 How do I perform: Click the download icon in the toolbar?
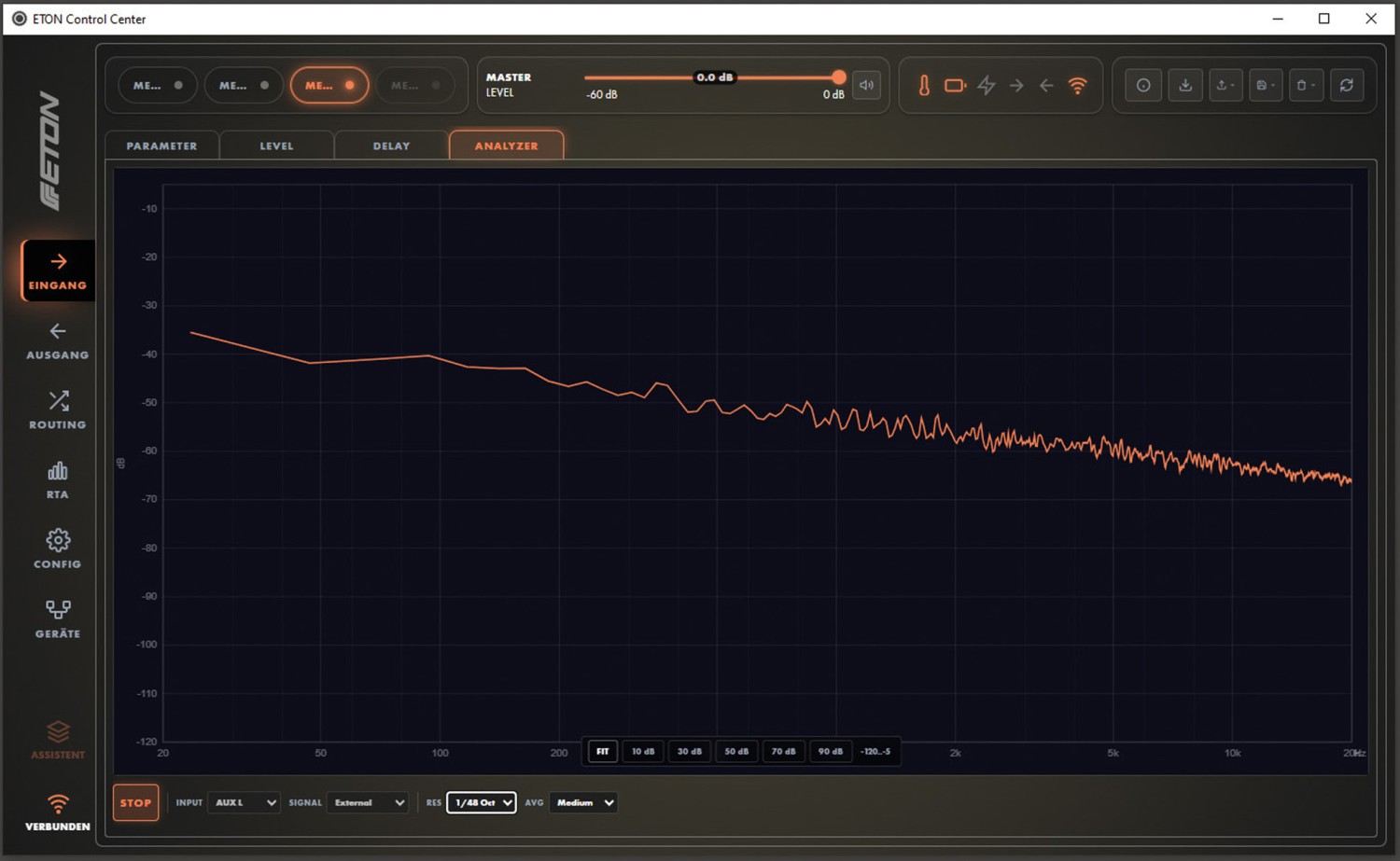(x=1185, y=85)
